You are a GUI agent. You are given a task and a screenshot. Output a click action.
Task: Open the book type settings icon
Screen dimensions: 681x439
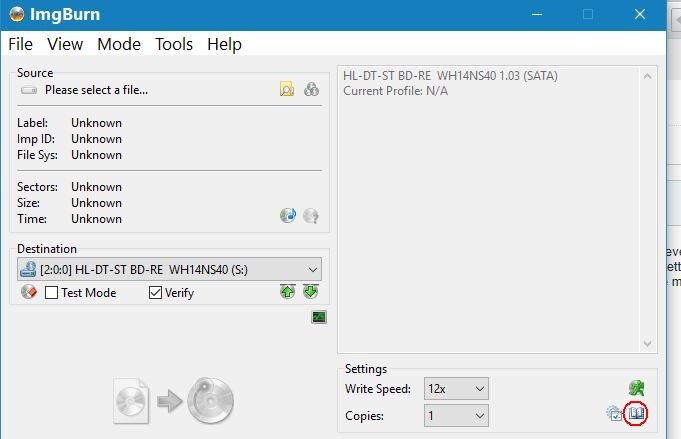(636, 413)
